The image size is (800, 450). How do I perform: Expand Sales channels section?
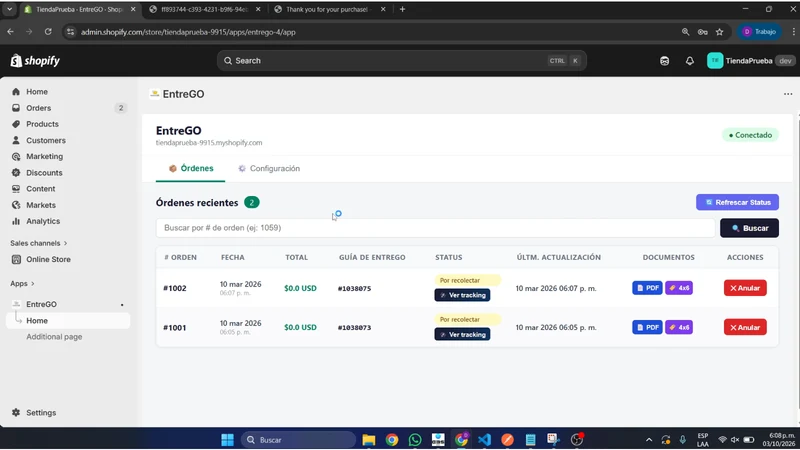coord(39,243)
